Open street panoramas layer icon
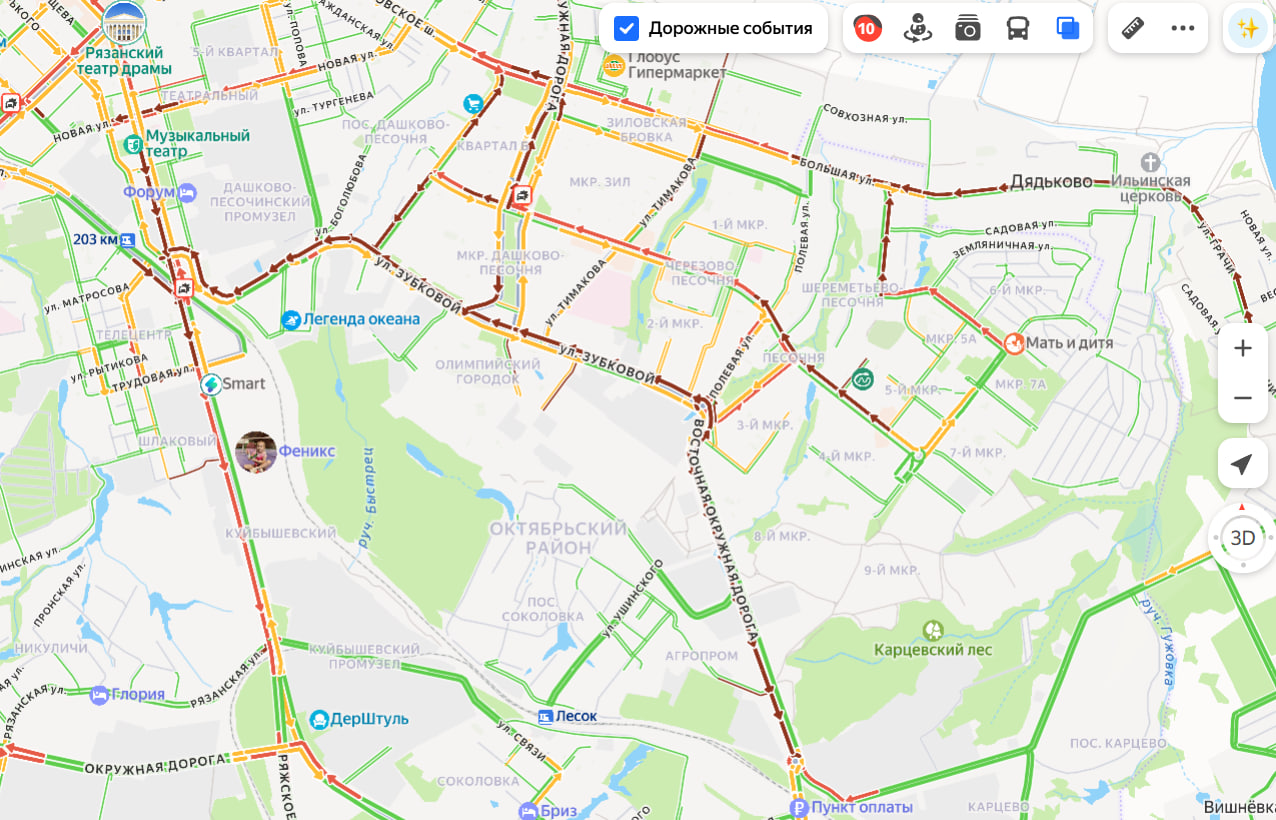Image resolution: width=1276 pixels, height=820 pixels. tap(917, 29)
